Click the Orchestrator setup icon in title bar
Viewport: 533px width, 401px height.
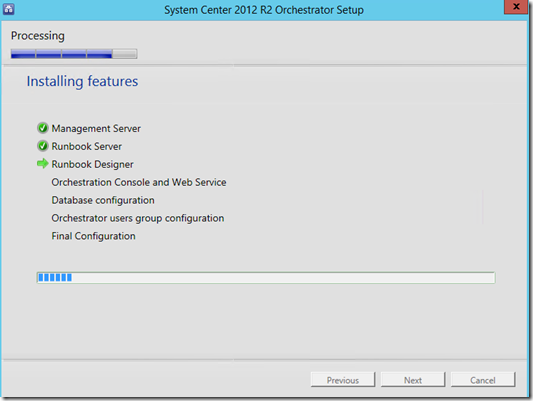point(8,9)
